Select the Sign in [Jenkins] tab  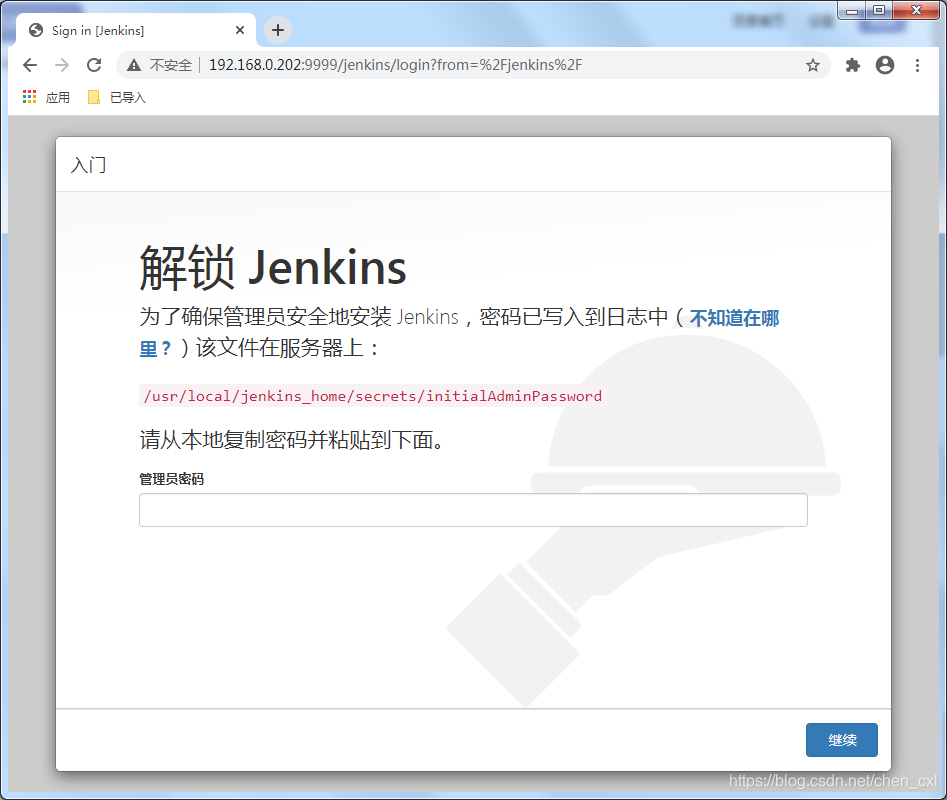135,30
